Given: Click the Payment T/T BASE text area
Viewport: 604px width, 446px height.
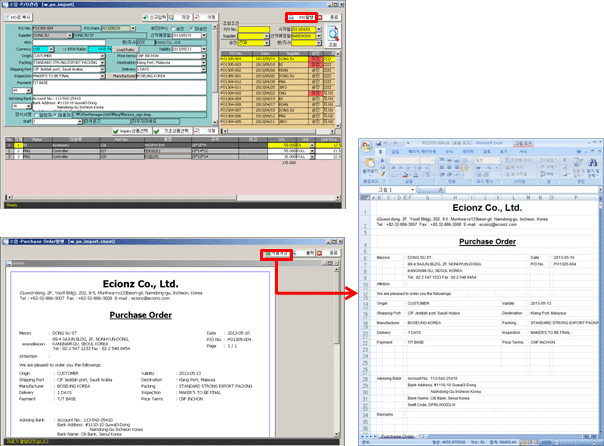Looking at the screenshot, I should pyautogui.click(x=119, y=88).
